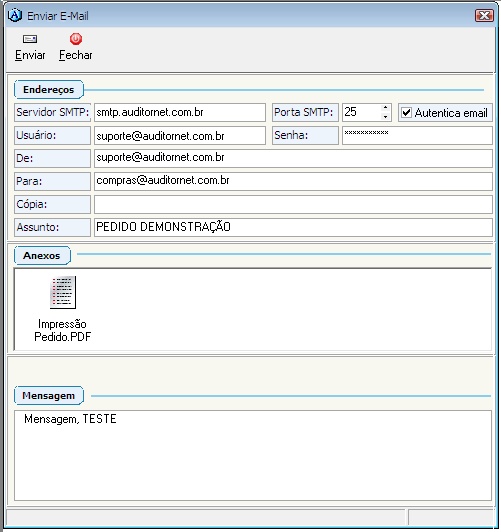Viewport: 501px width, 532px height.
Task: Click the empty Cópia field
Action: tap(293, 205)
